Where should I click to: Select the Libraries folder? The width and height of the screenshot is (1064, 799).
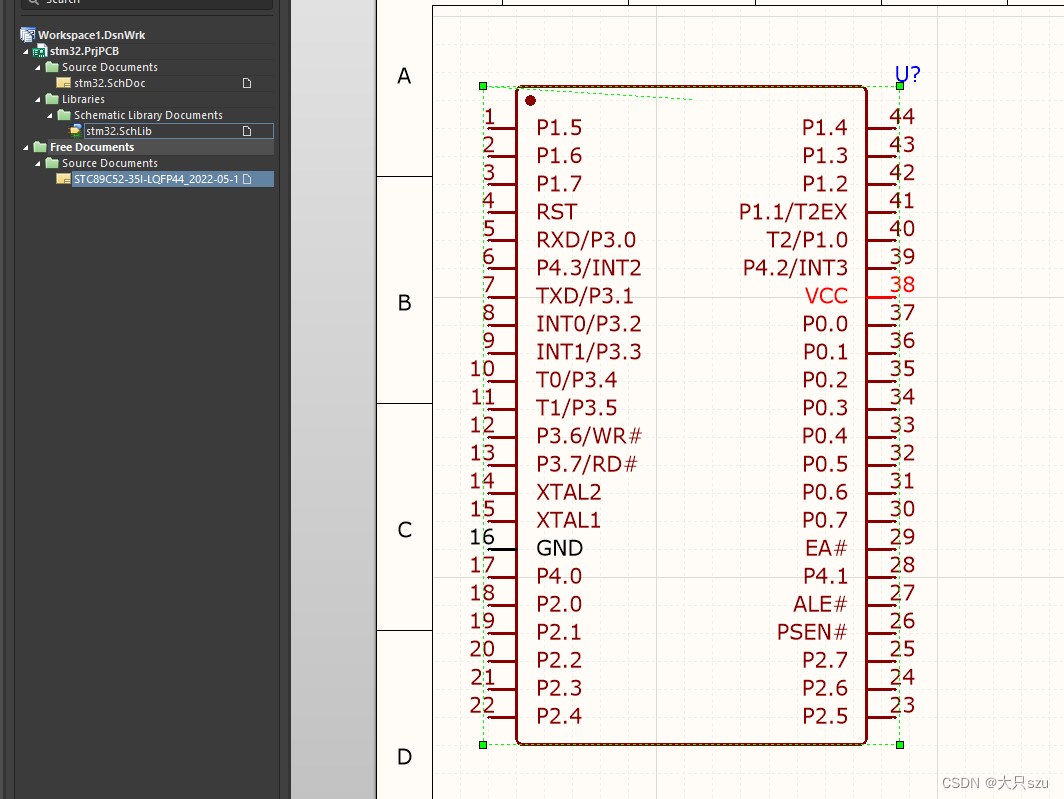point(83,99)
